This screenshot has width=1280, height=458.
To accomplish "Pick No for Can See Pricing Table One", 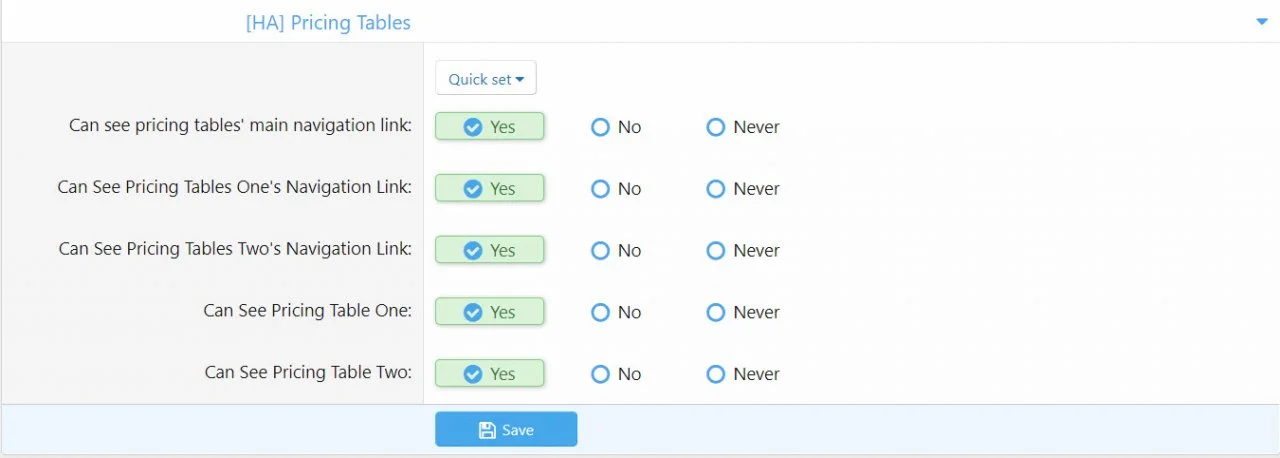I will 600,312.
